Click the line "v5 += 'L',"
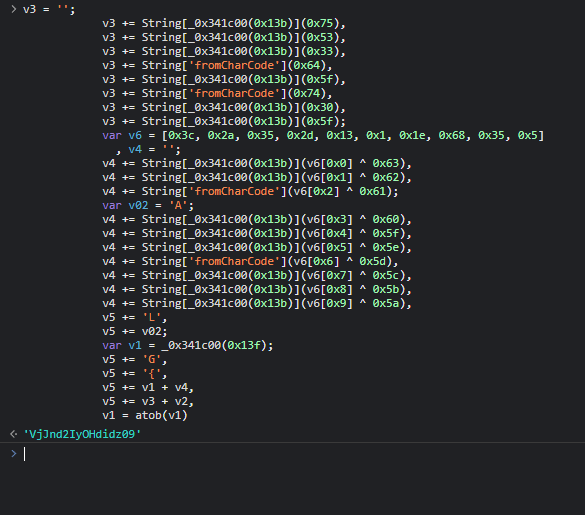 [x=135, y=317]
